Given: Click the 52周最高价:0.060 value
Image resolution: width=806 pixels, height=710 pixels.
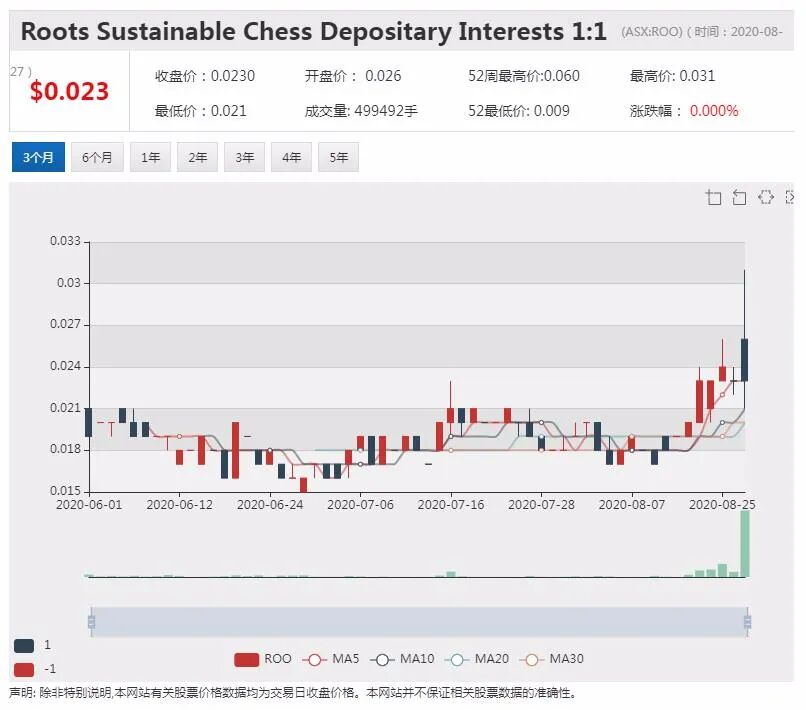Looking at the screenshot, I should point(523,76).
